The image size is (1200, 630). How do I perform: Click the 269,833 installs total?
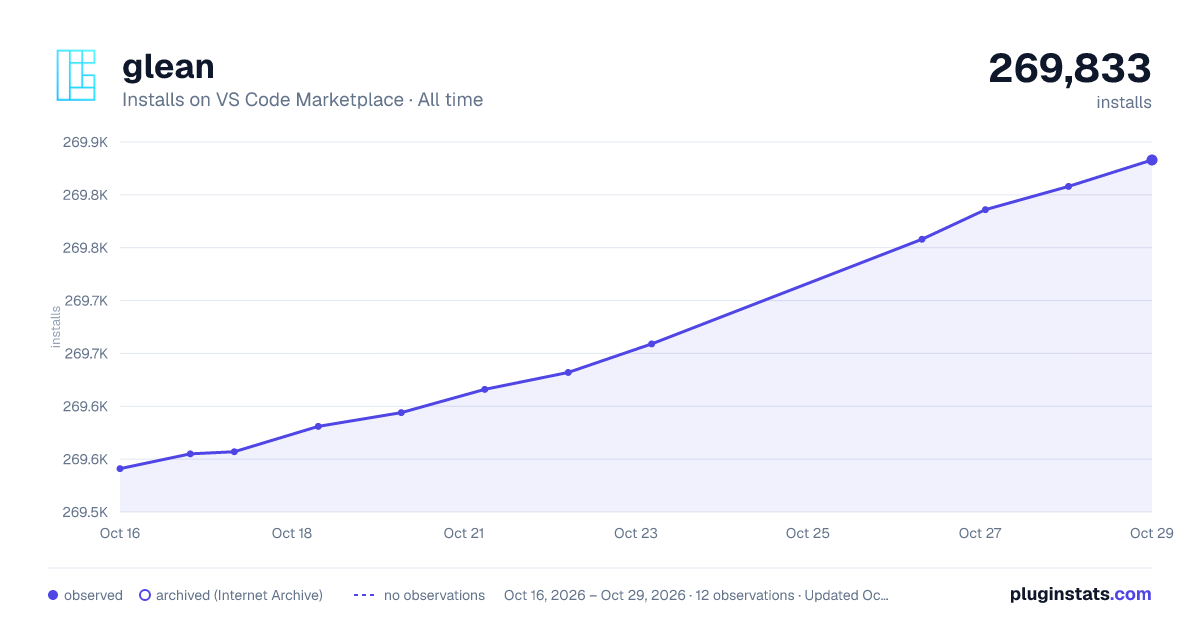pyautogui.click(x=1070, y=69)
